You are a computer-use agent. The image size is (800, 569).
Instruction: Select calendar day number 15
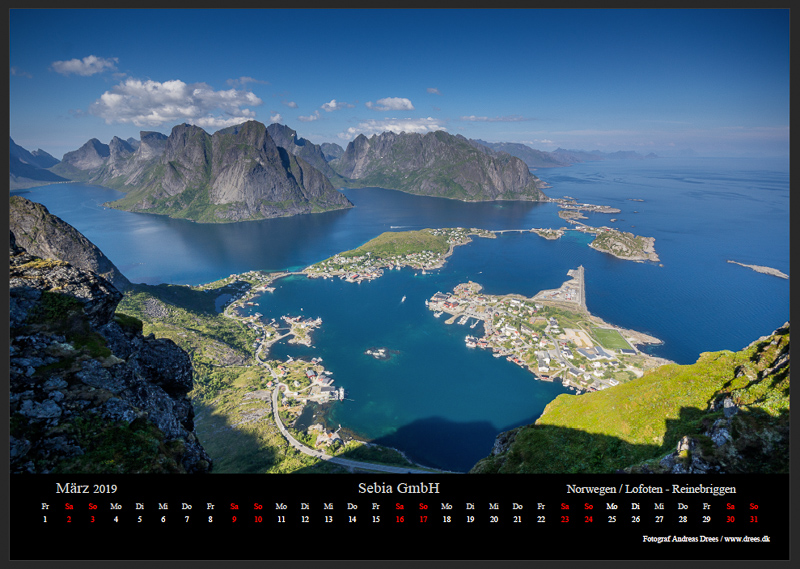tap(376, 519)
